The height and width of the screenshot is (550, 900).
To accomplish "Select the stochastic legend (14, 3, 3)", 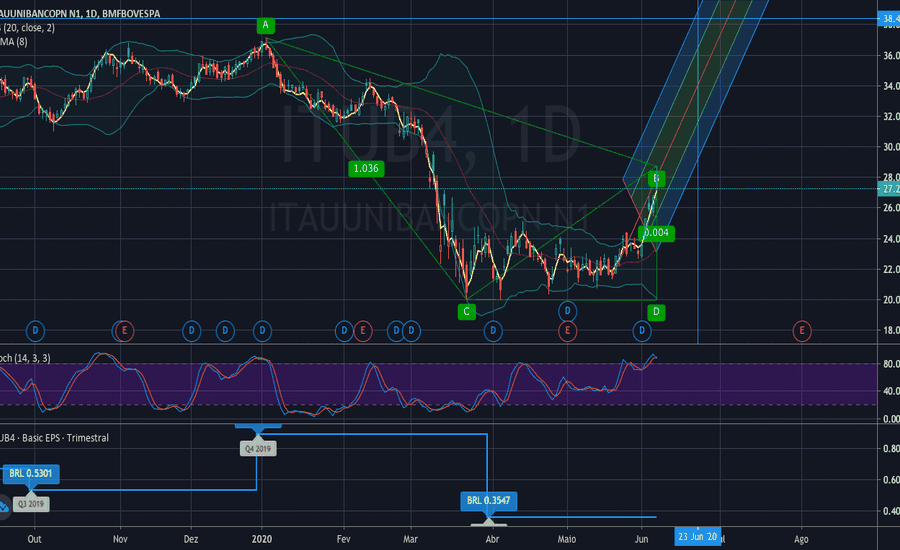I will (x=25, y=358).
